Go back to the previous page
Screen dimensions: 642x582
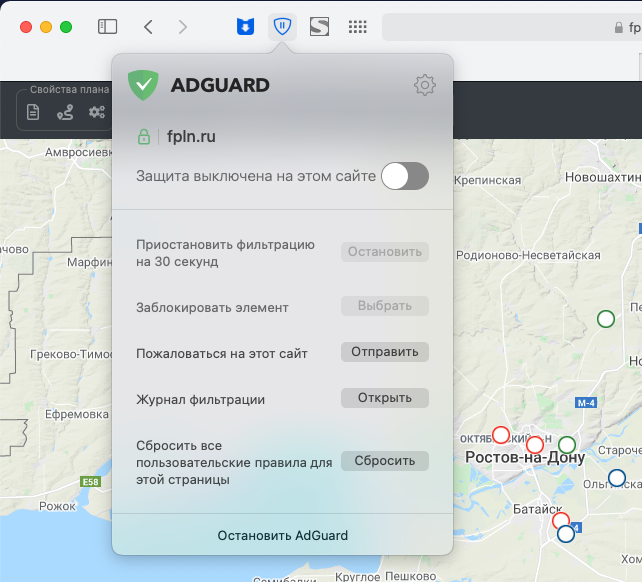click(148, 27)
